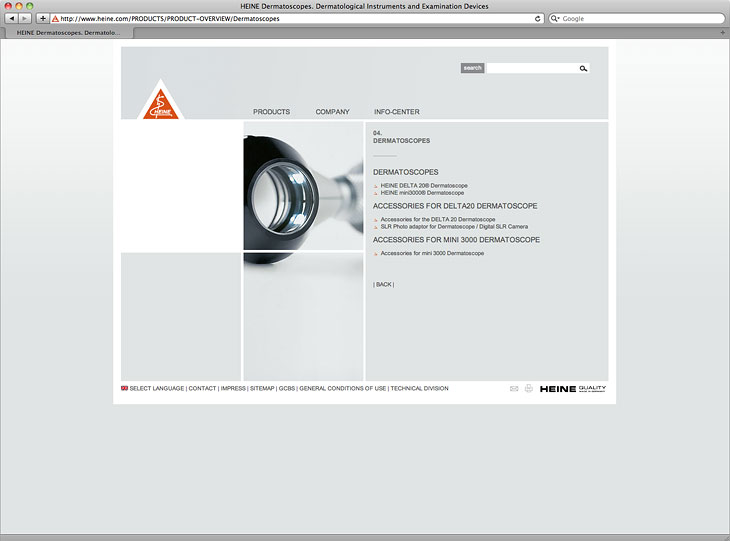Open the CONTACT footer link
Viewport: 730px width, 541px height.
(202, 388)
